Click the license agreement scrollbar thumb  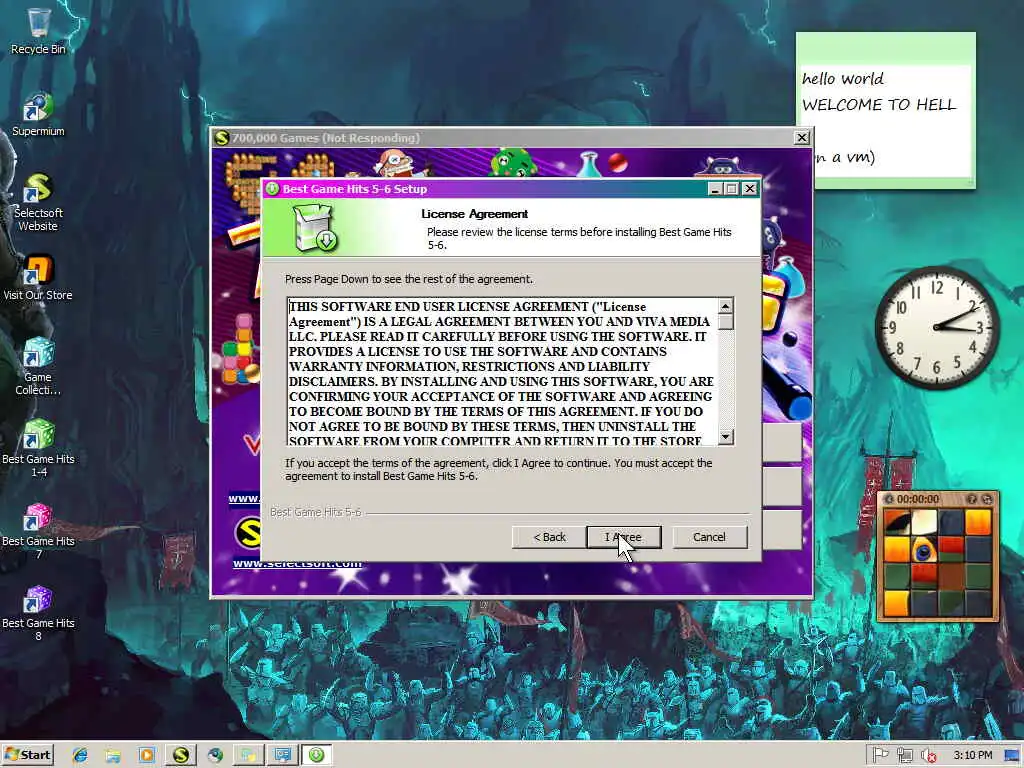(x=726, y=322)
